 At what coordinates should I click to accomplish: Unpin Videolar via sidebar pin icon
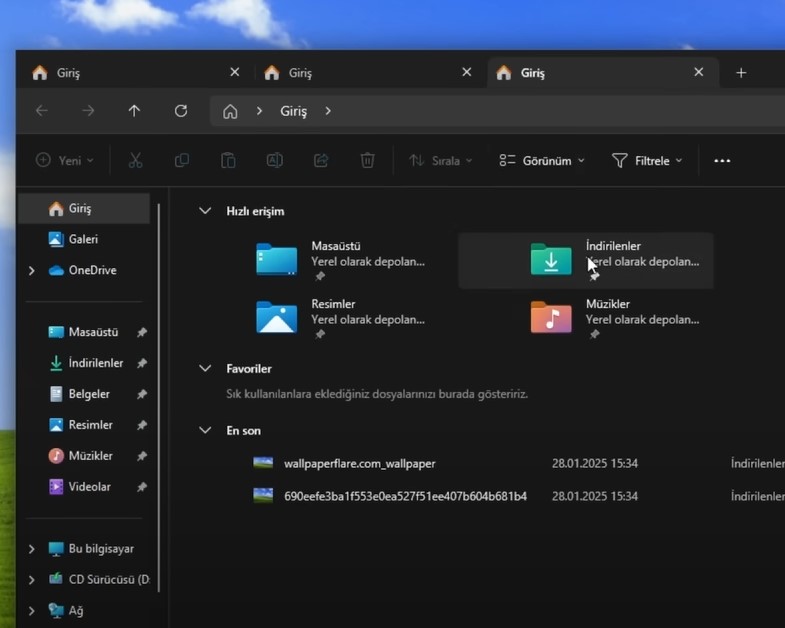click(x=142, y=487)
